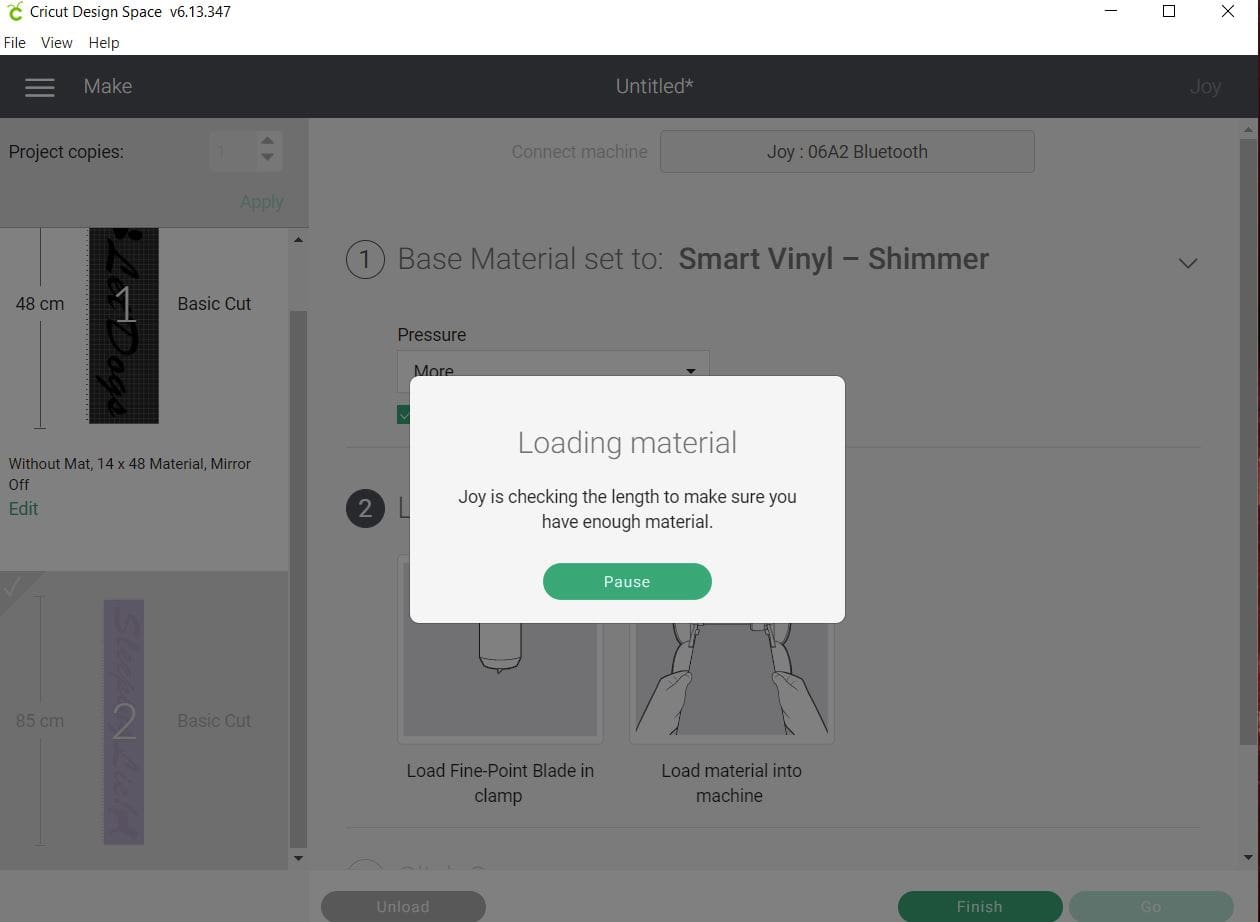The image size is (1260, 922).
Task: Maximize the Cricut Design Space window
Action: pos(1169,12)
